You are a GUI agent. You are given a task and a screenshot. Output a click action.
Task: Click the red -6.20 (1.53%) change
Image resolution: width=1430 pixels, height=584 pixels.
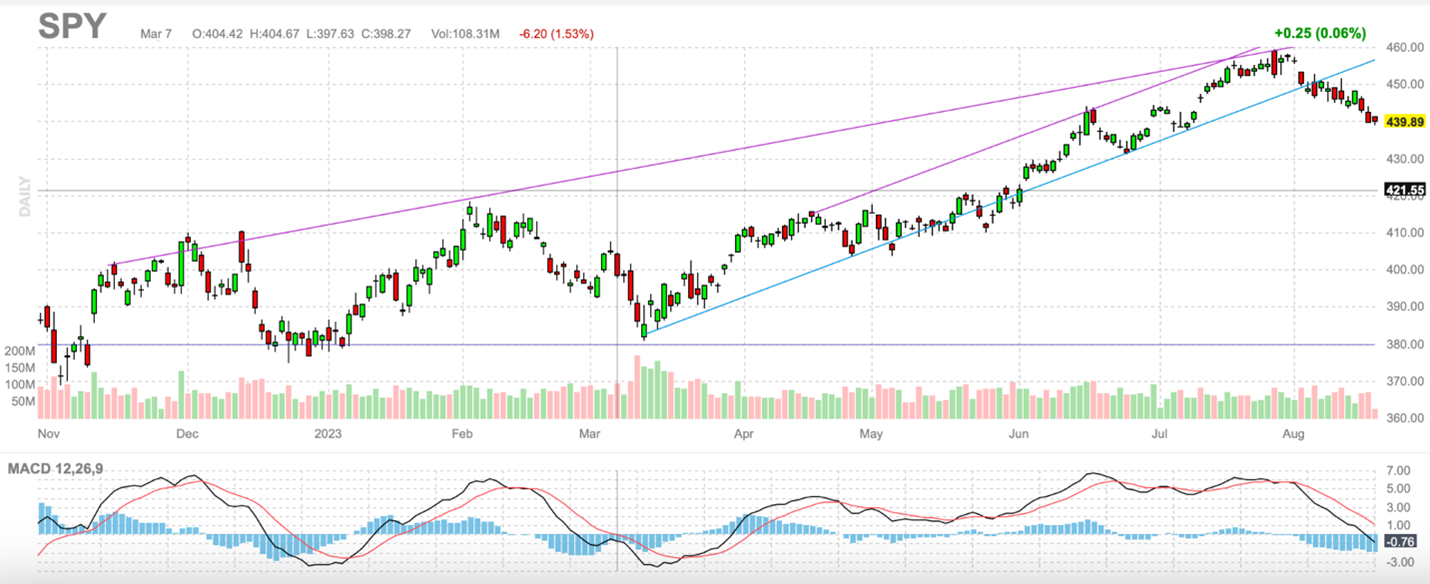click(x=556, y=34)
